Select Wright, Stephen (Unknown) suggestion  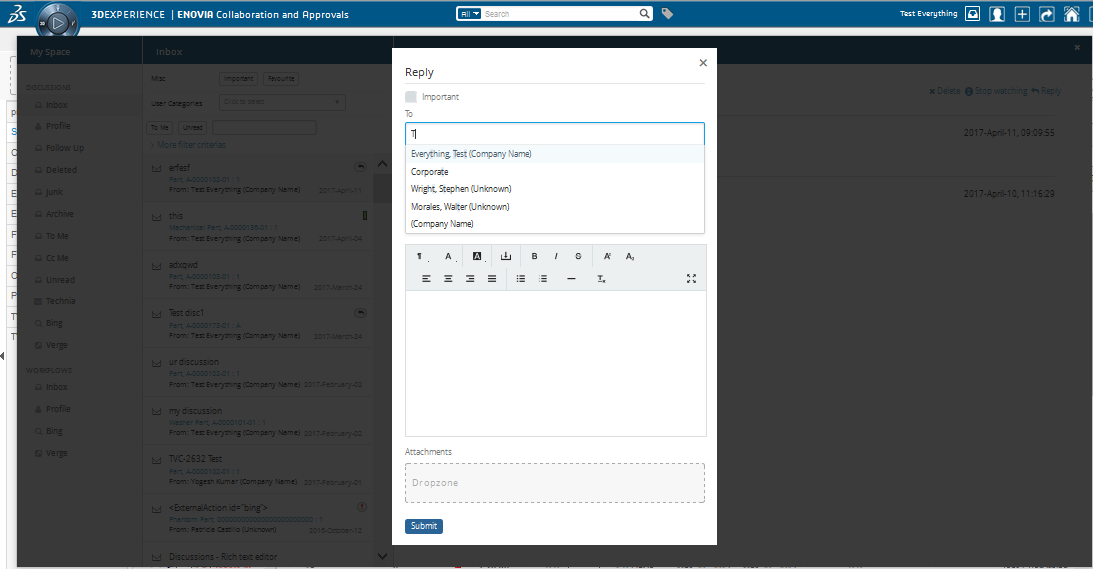(x=461, y=189)
